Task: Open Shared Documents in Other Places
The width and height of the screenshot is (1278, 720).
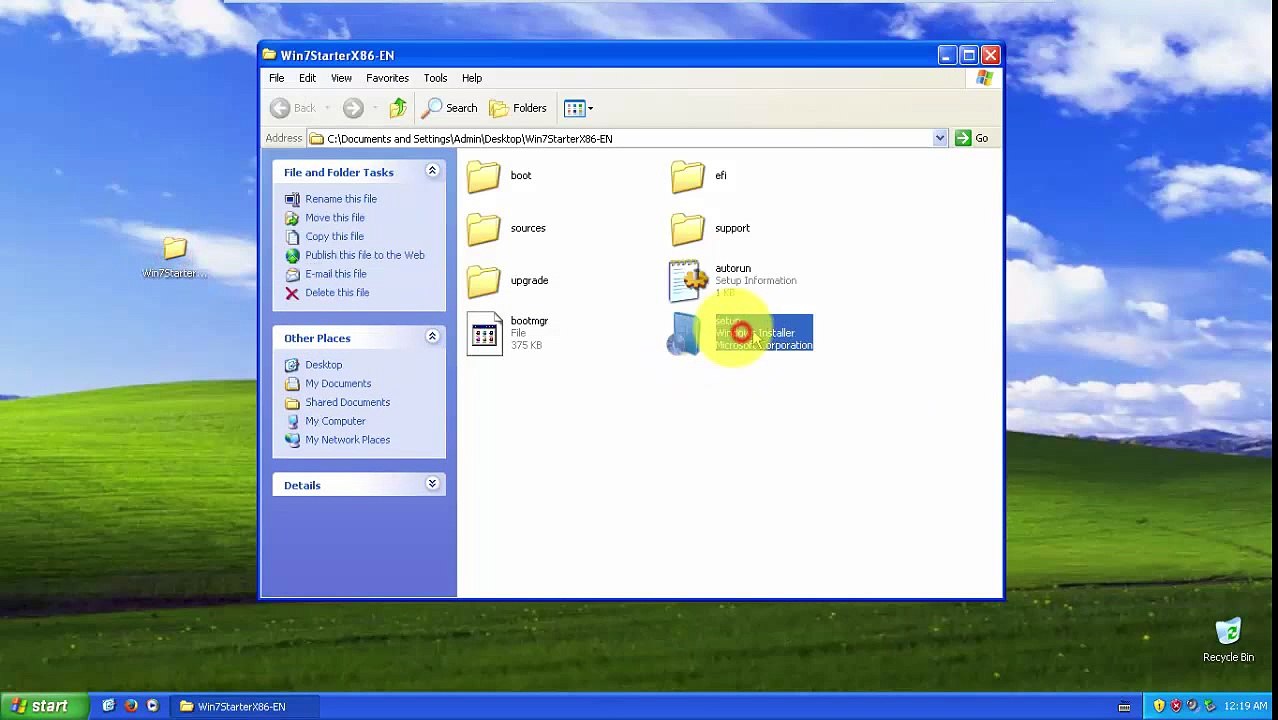Action: 347,403
